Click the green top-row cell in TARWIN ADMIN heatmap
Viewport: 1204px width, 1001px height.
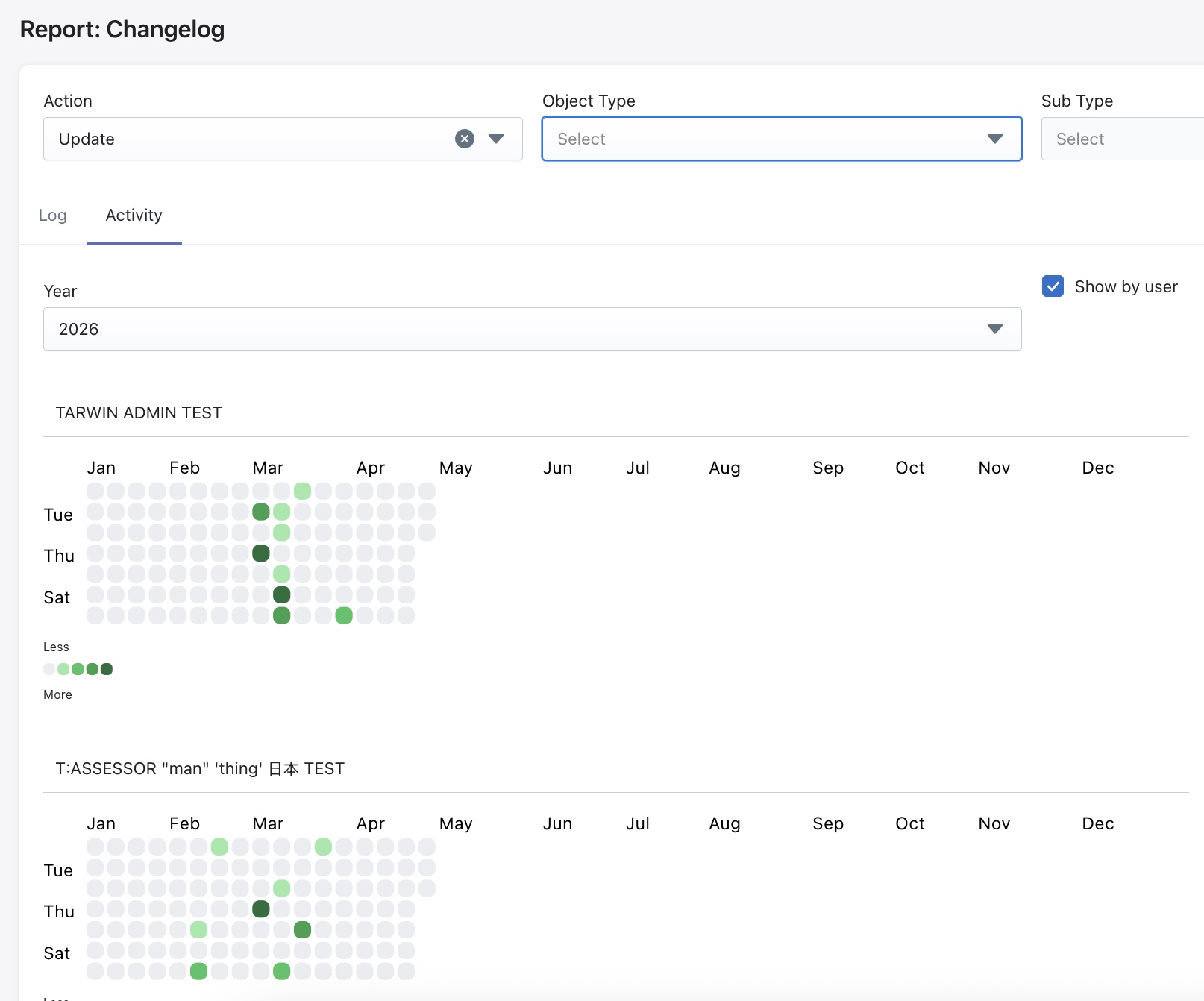(x=302, y=491)
